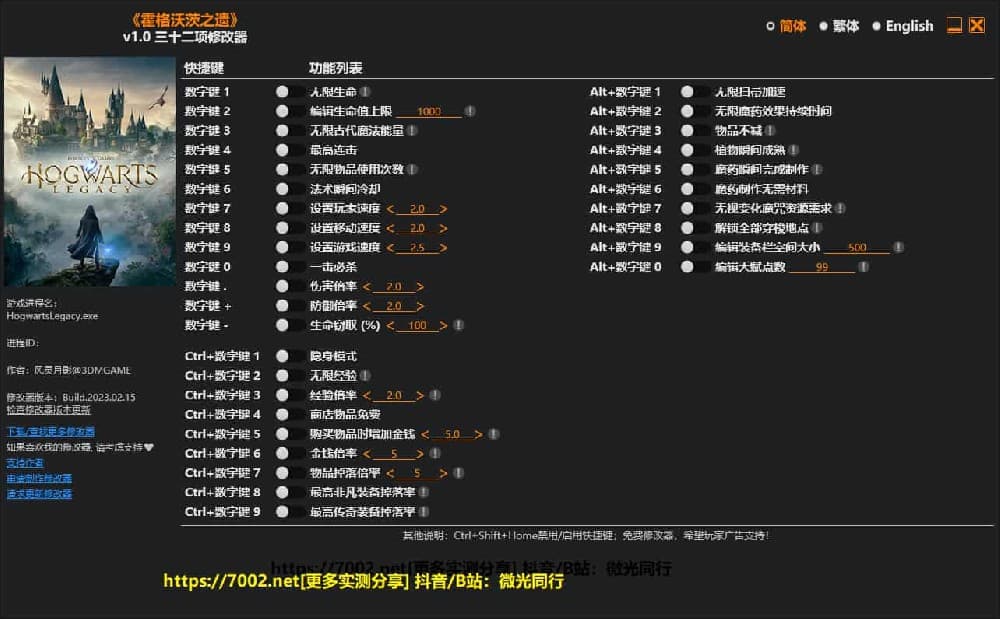
Task: Click 申请制作修改器 link
Action: [39, 478]
